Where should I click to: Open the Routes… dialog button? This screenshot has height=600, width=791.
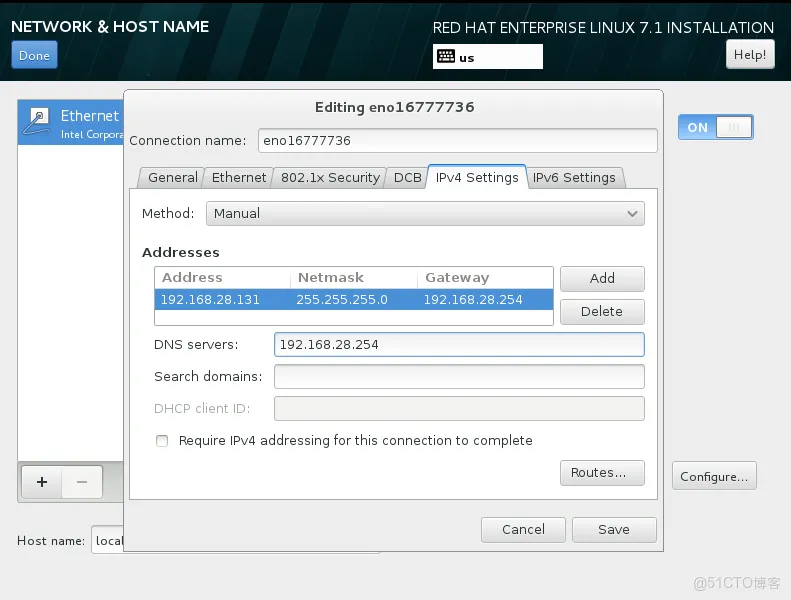[x=602, y=473]
